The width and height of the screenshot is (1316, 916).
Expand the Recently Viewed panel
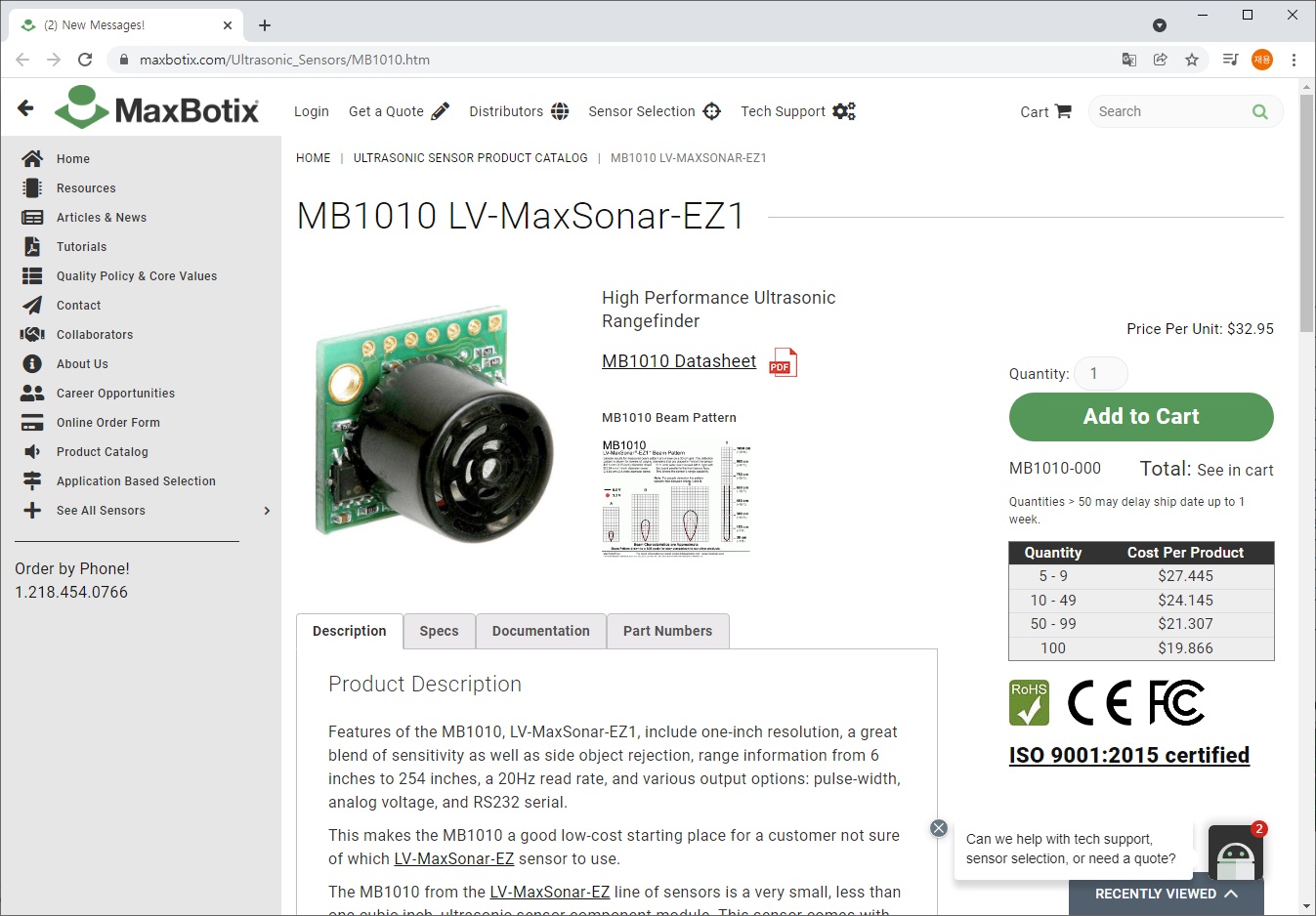pos(1167,894)
